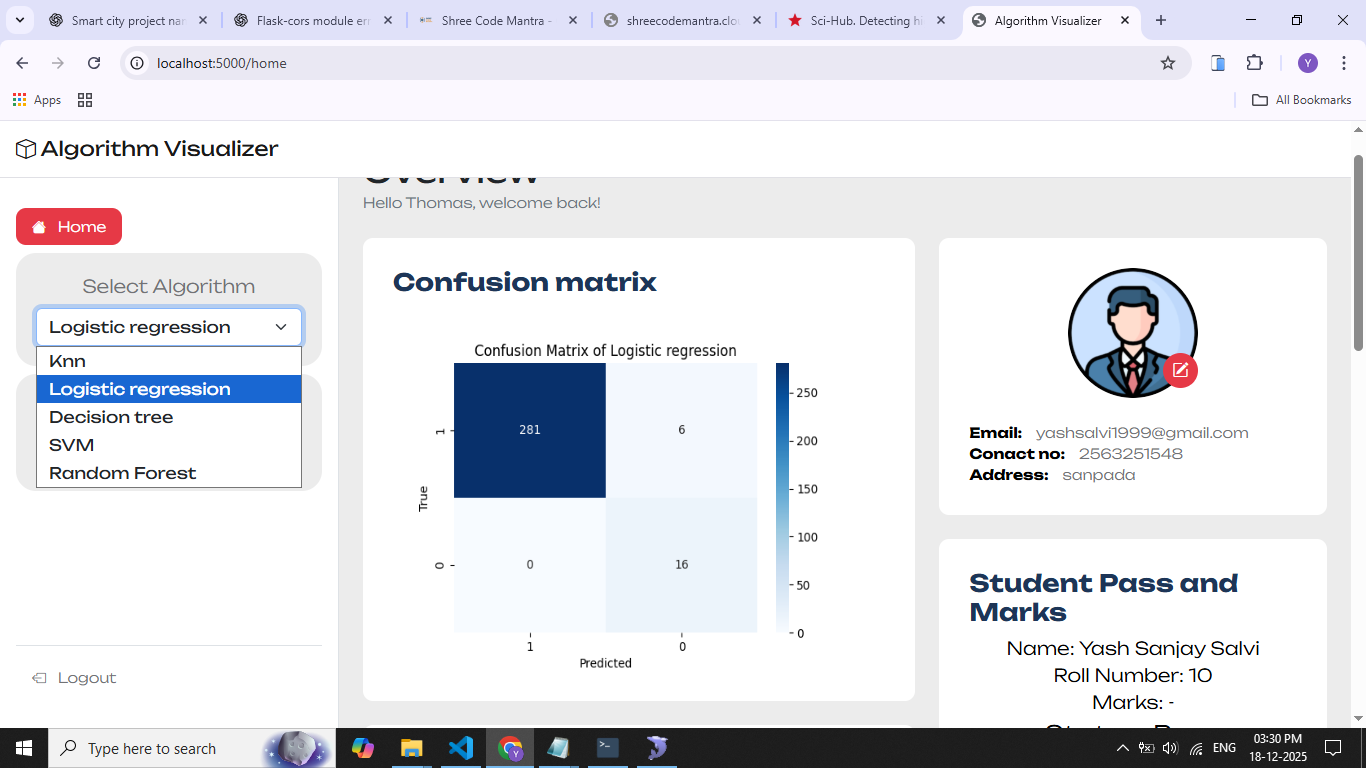Click the confusion matrix colorbar scale
Screen dimensions: 1366x768
coord(782,498)
